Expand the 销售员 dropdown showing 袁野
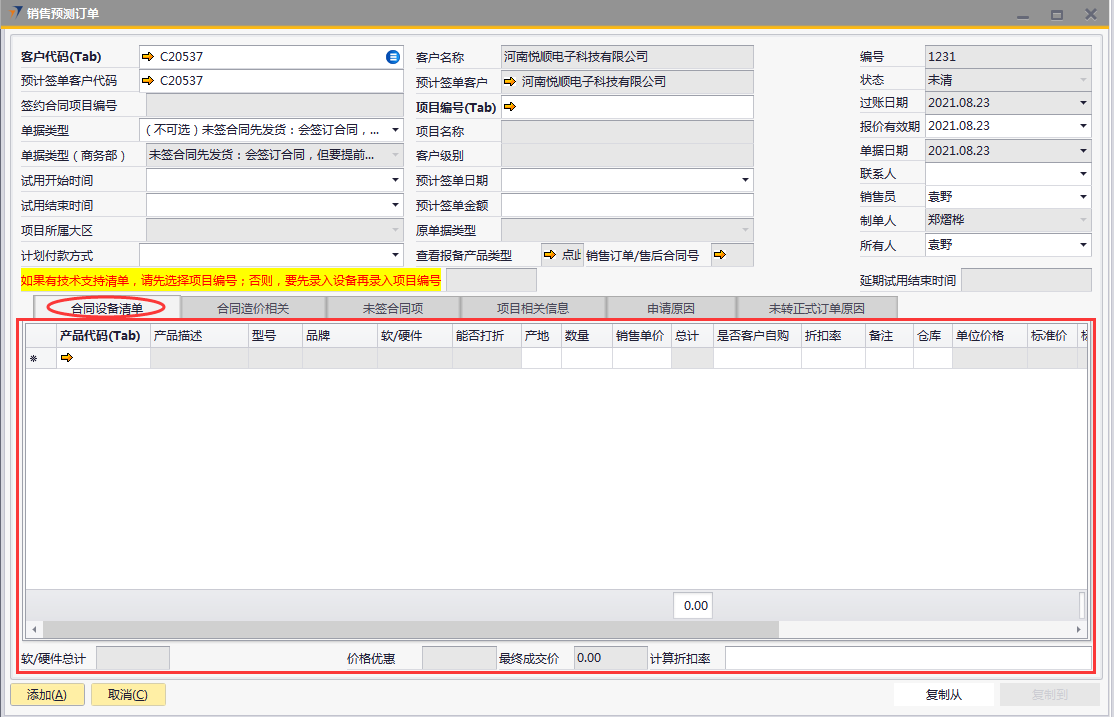Viewport: 1114px width, 717px height. [1083, 198]
